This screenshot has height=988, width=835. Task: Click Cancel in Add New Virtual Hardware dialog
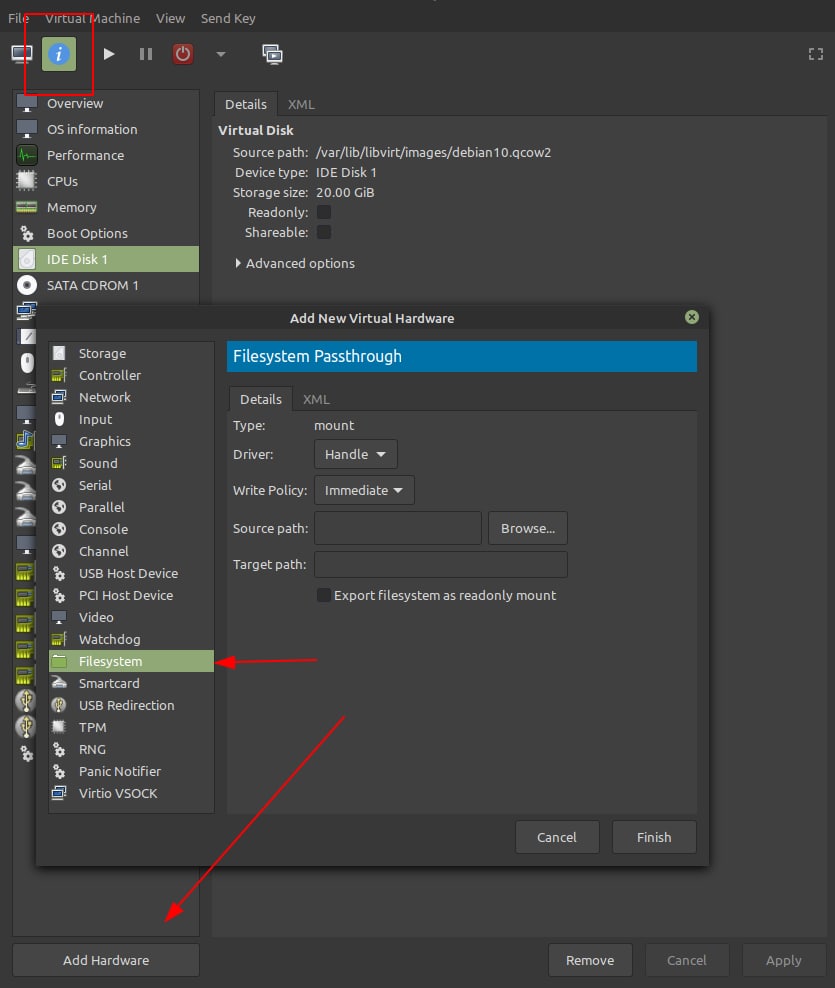click(x=557, y=837)
